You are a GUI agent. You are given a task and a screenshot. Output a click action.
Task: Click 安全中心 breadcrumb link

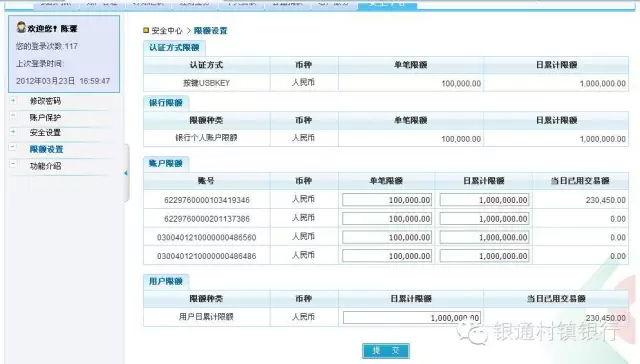167,31
